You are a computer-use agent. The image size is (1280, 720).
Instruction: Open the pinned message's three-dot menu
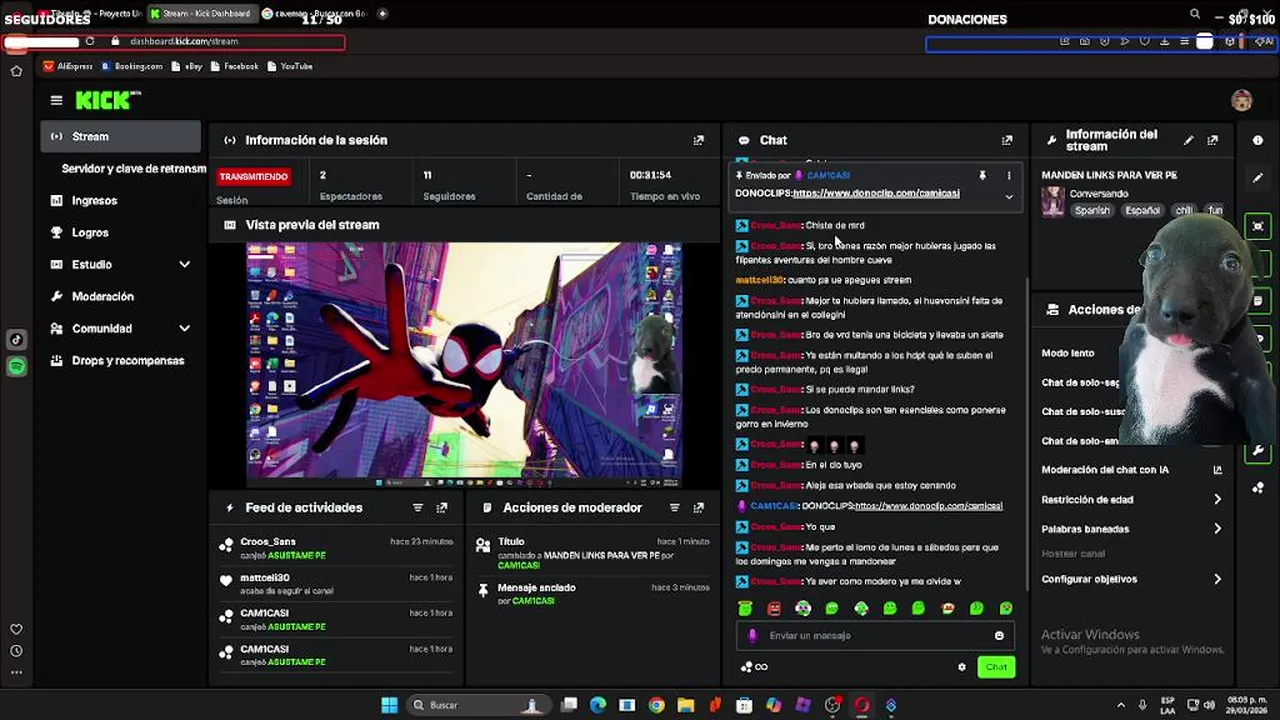(1008, 176)
